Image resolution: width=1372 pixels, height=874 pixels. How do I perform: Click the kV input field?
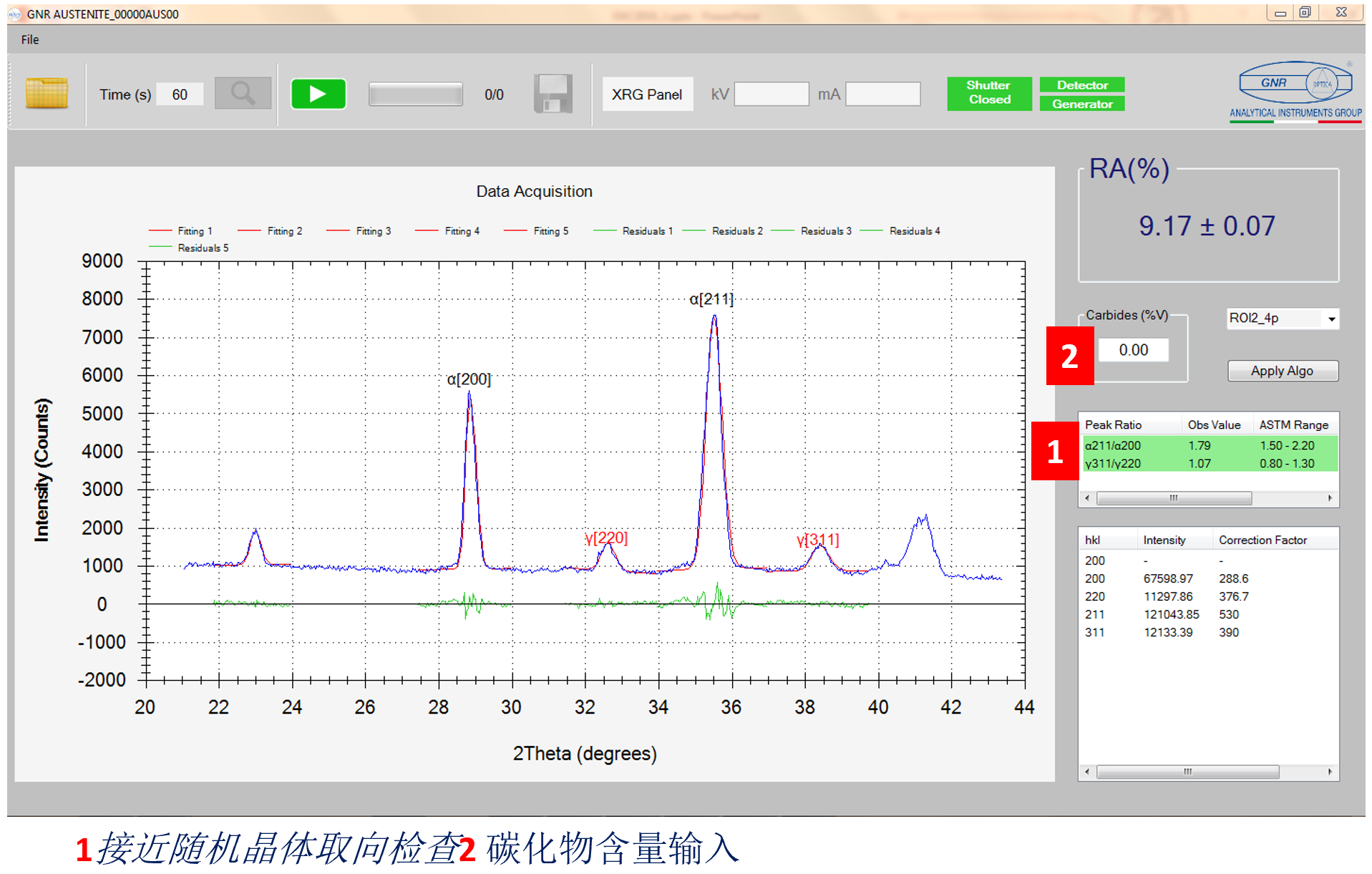point(771,94)
